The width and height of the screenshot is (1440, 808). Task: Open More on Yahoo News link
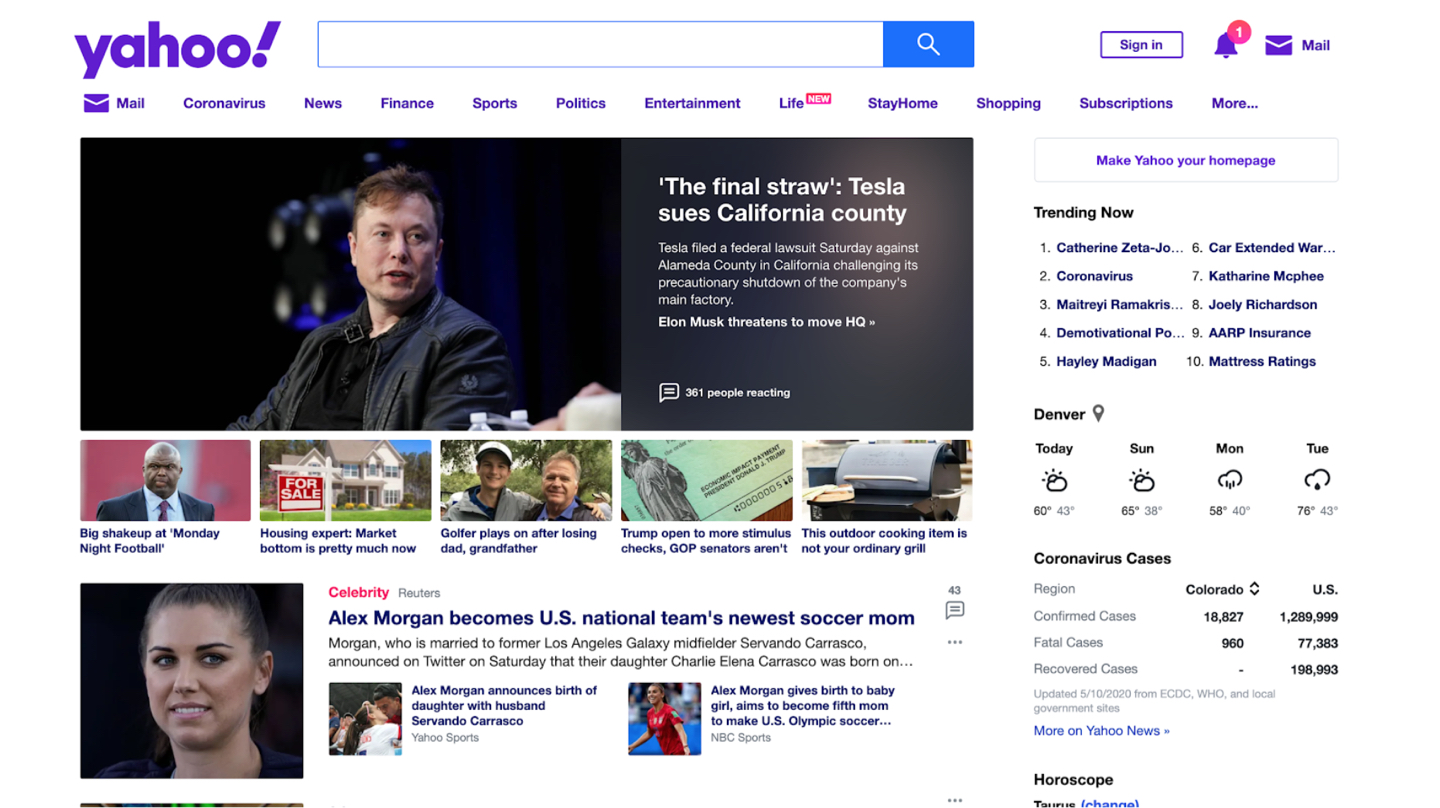tap(1101, 731)
